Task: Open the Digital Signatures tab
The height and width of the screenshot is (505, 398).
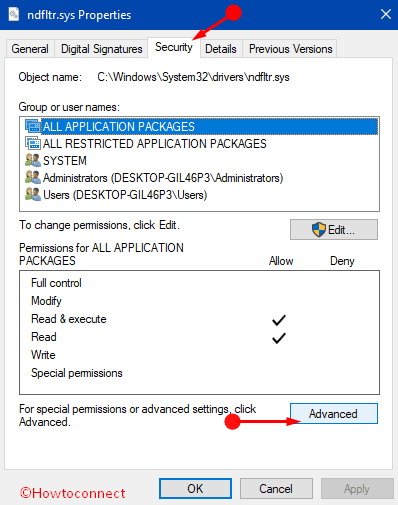Action: coord(101,49)
